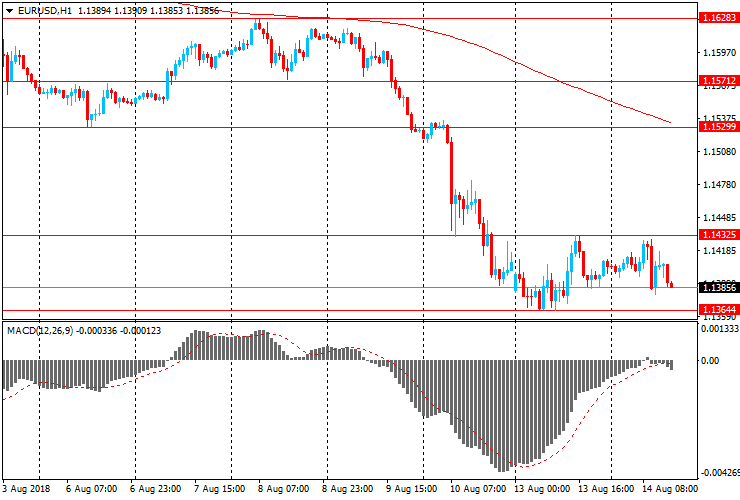Image resolution: width=740 pixels, height=500 pixels.
Task: Click the MACD -0.004269 scale value
Action: 720,473
